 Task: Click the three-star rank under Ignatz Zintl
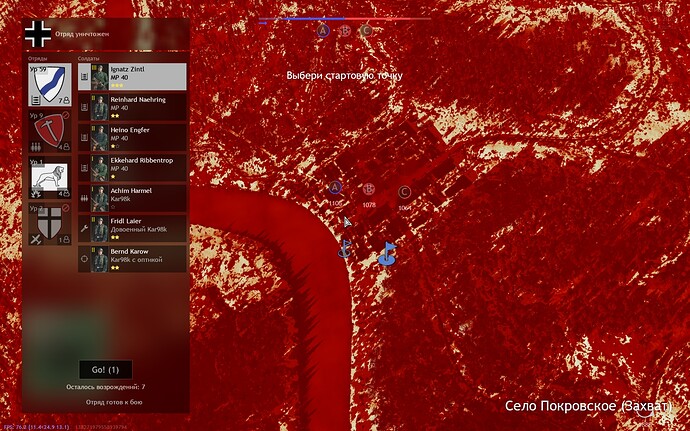pyautogui.click(x=117, y=85)
